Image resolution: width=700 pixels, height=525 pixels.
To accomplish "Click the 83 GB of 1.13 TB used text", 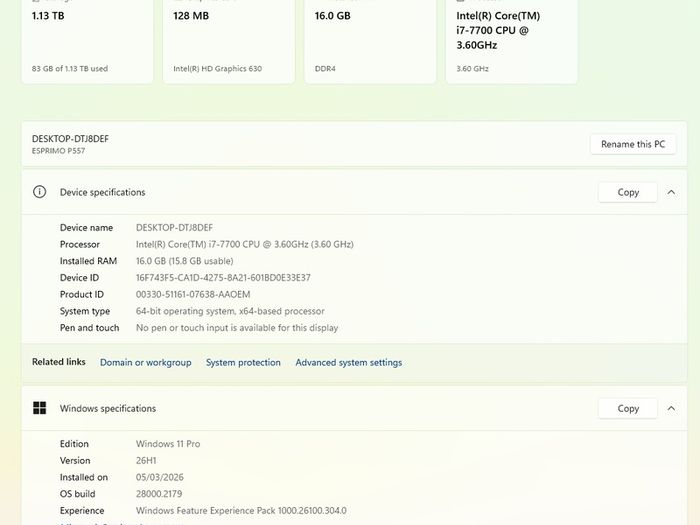I will [x=70, y=69].
